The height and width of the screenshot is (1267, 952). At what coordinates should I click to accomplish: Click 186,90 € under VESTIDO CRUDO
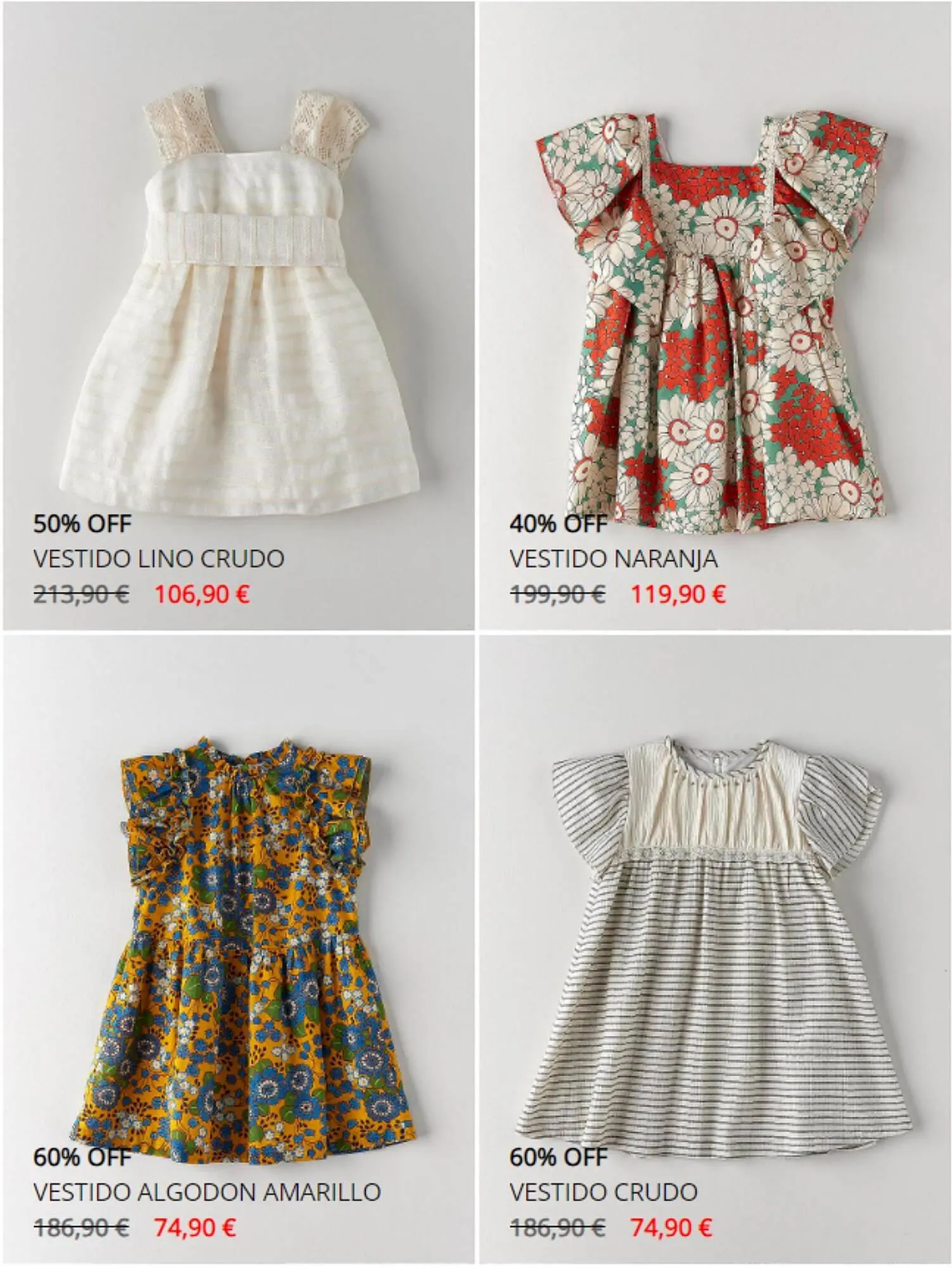(557, 1228)
